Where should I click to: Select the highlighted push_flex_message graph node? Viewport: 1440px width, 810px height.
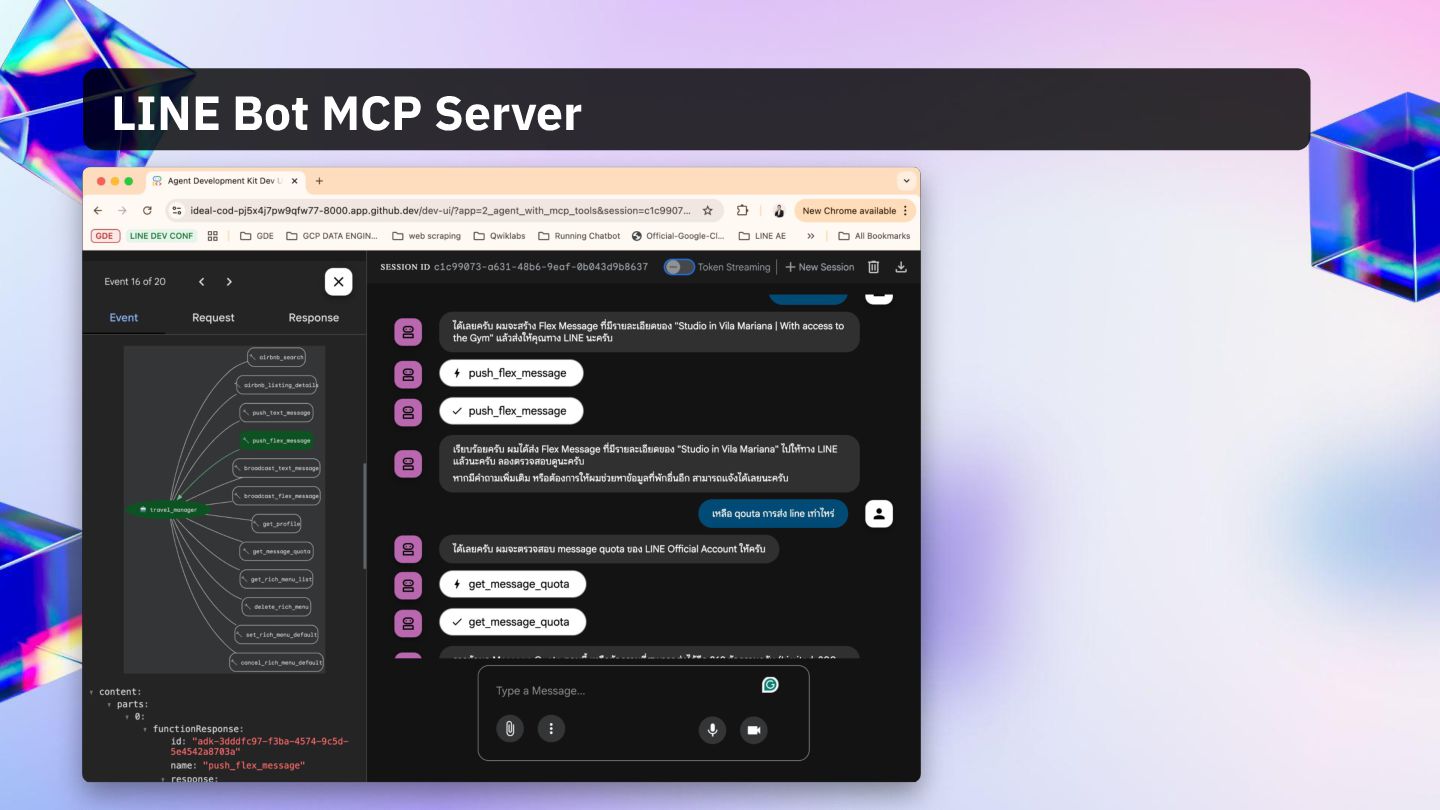coord(277,440)
